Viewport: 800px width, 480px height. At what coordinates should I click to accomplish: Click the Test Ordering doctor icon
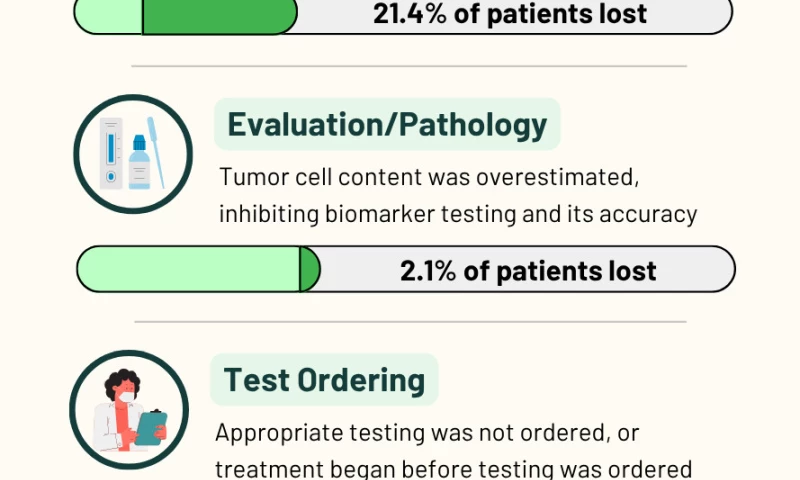click(130, 410)
